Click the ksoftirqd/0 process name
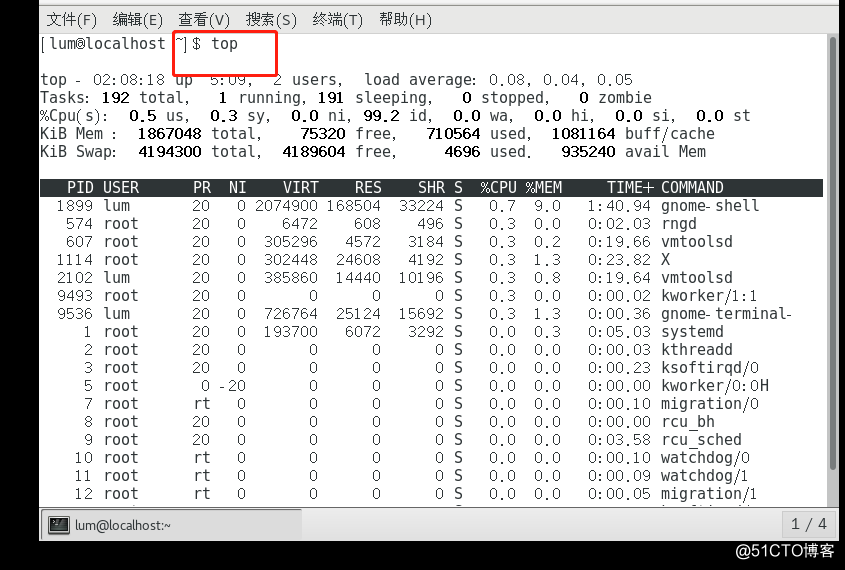Image resolution: width=845 pixels, height=570 pixels. click(x=710, y=367)
